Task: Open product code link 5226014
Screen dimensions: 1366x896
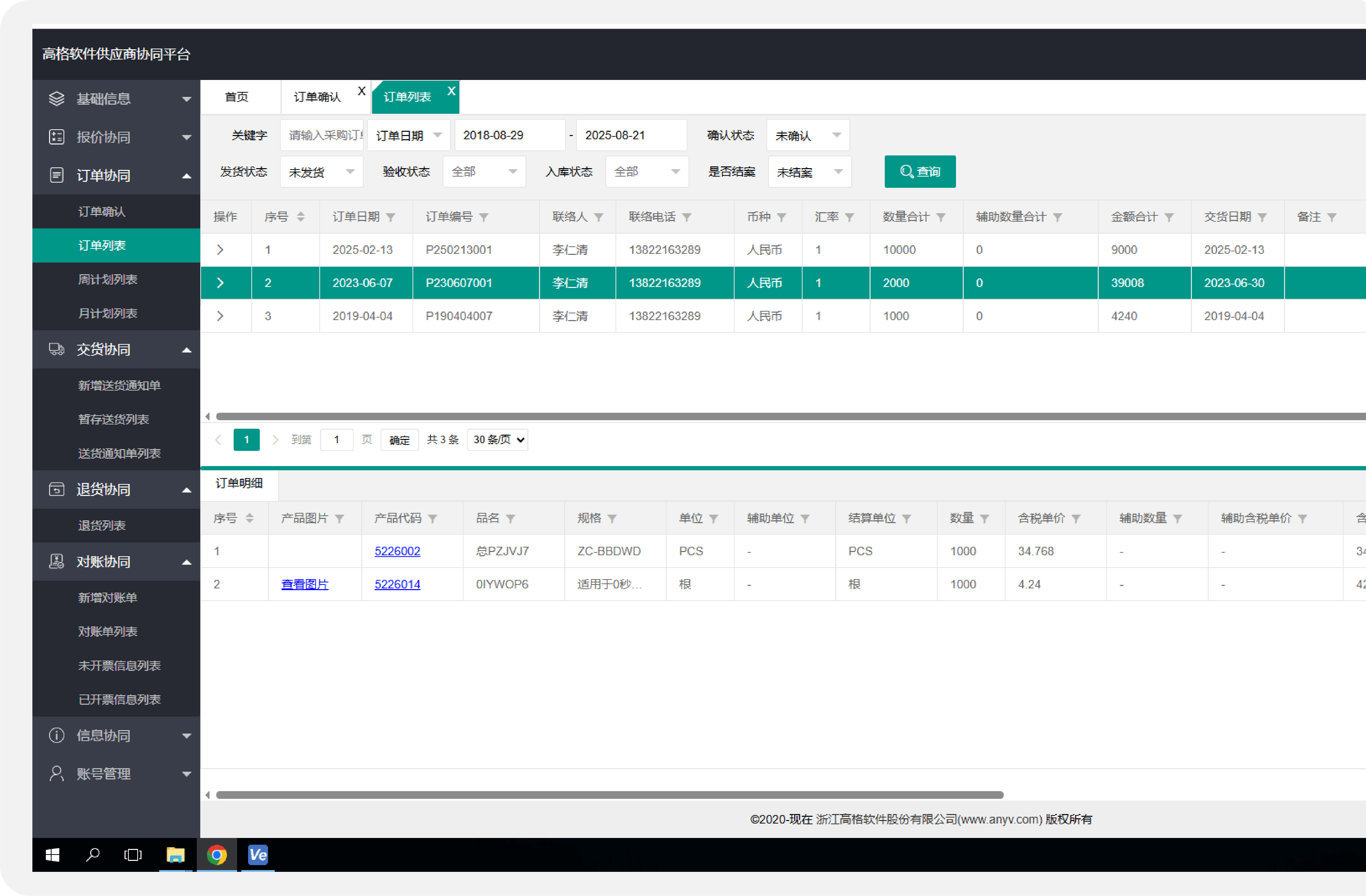Action: pyautogui.click(x=397, y=584)
